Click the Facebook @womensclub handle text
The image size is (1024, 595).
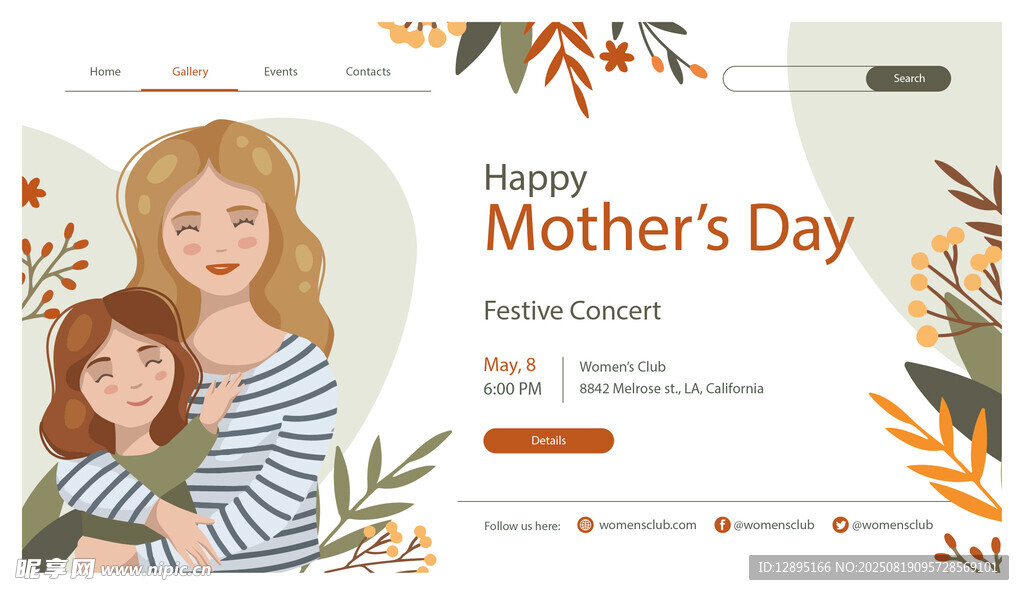tap(774, 525)
